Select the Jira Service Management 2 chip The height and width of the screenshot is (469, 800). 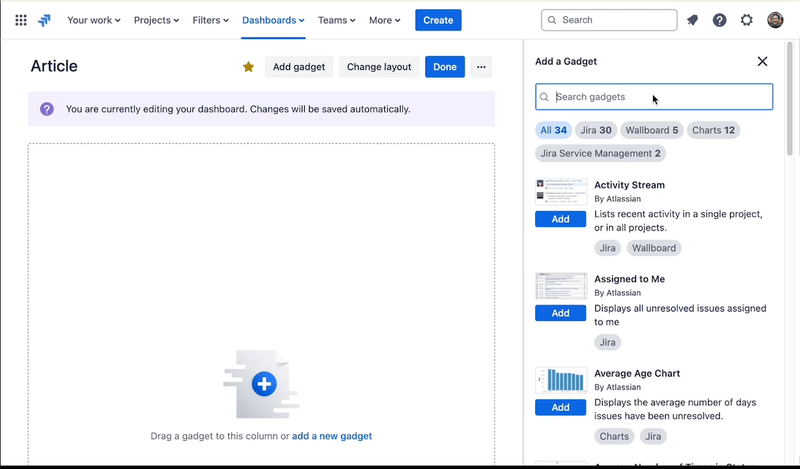[601, 153]
